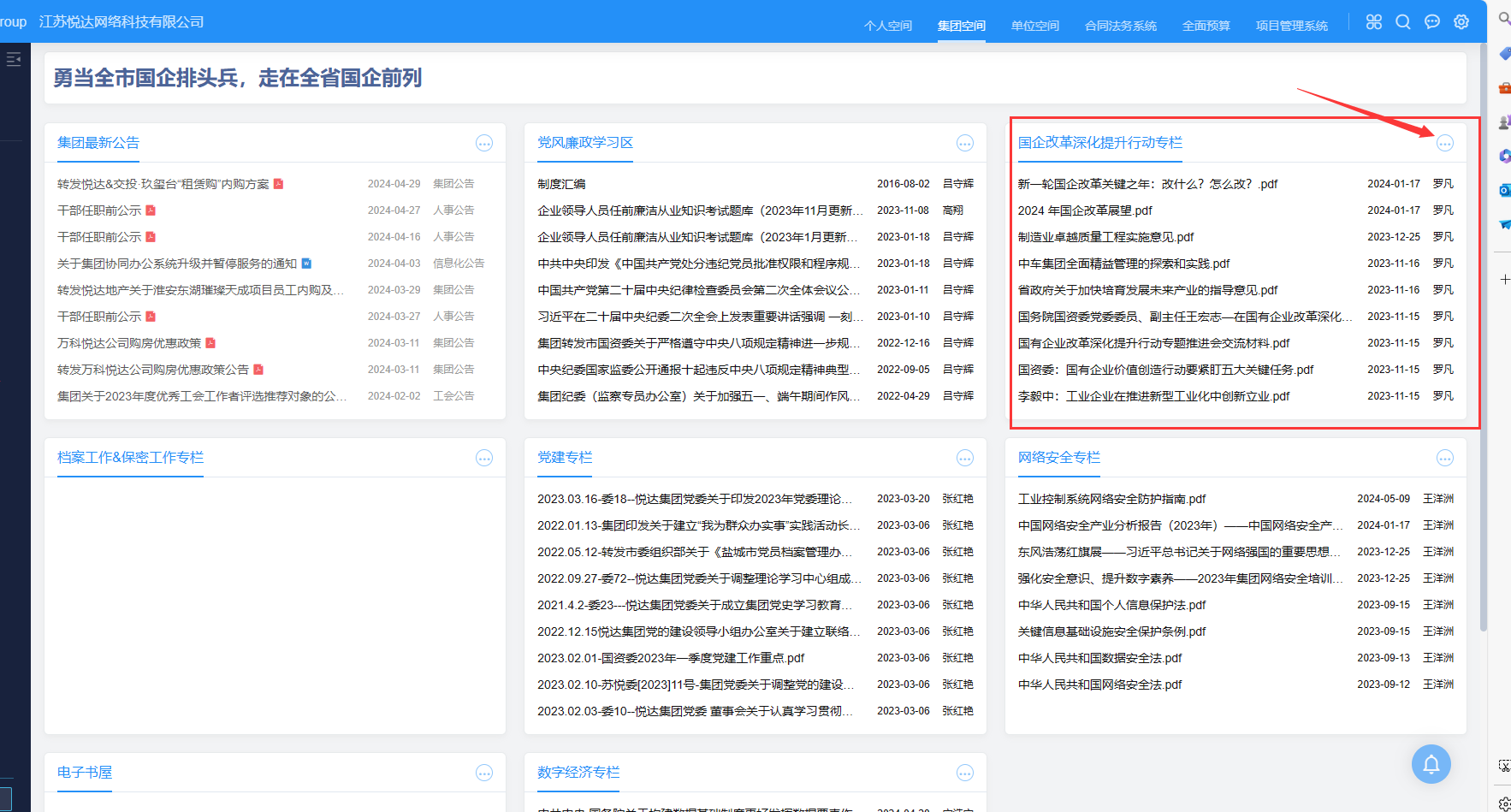Open 2024 年国企改革展望.pdf document link

point(1084,210)
